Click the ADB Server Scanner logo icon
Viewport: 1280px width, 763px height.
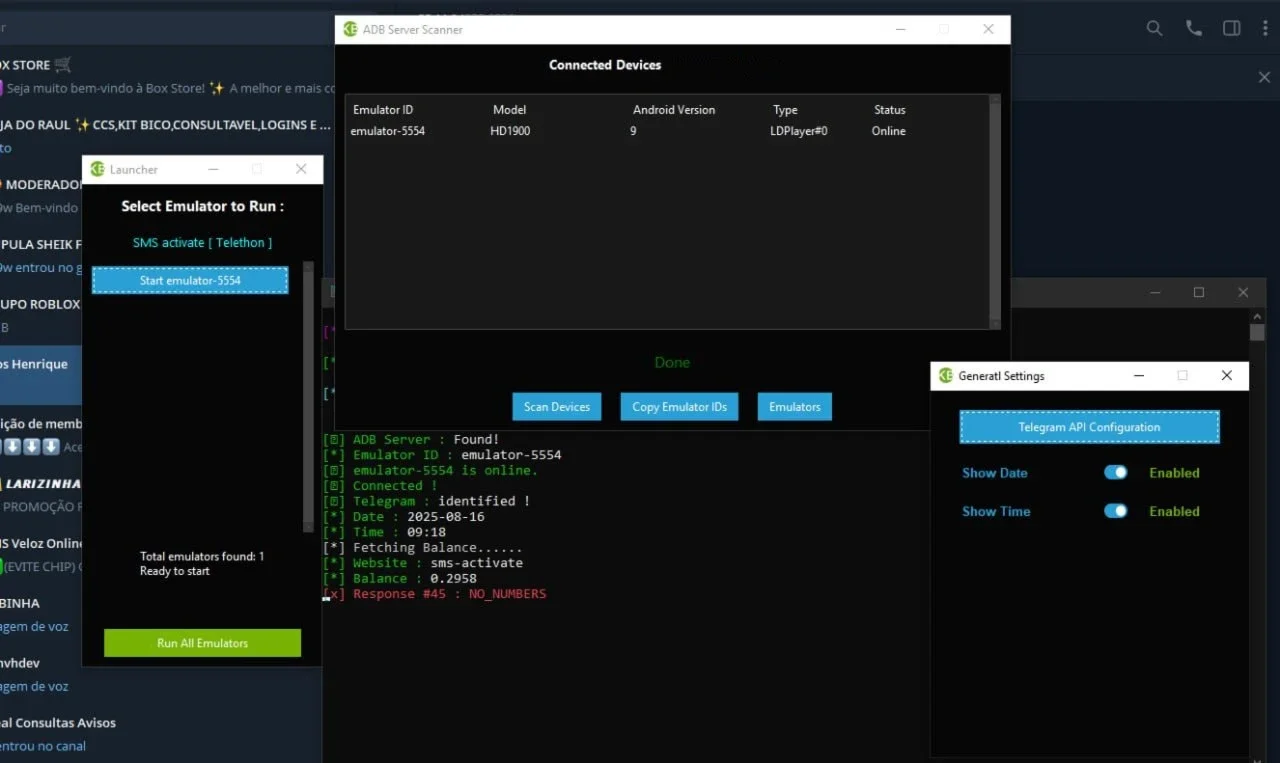point(350,29)
